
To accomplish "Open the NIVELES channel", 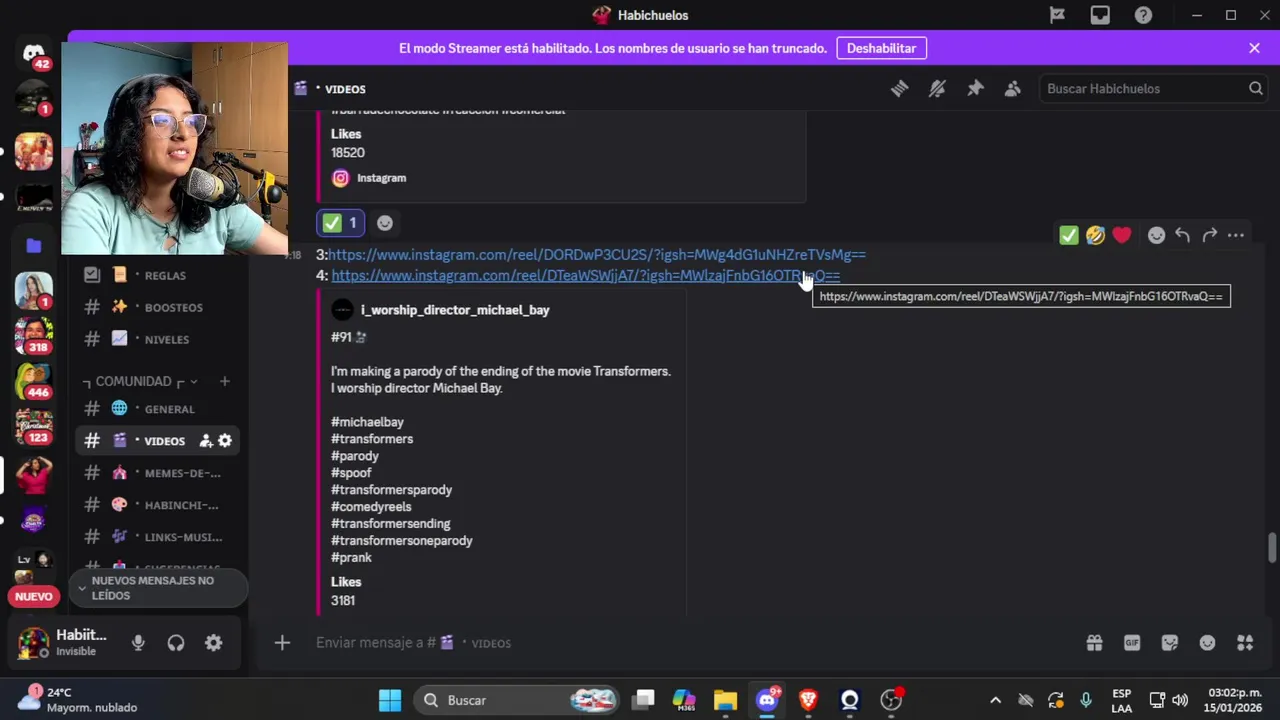I will pos(160,339).
